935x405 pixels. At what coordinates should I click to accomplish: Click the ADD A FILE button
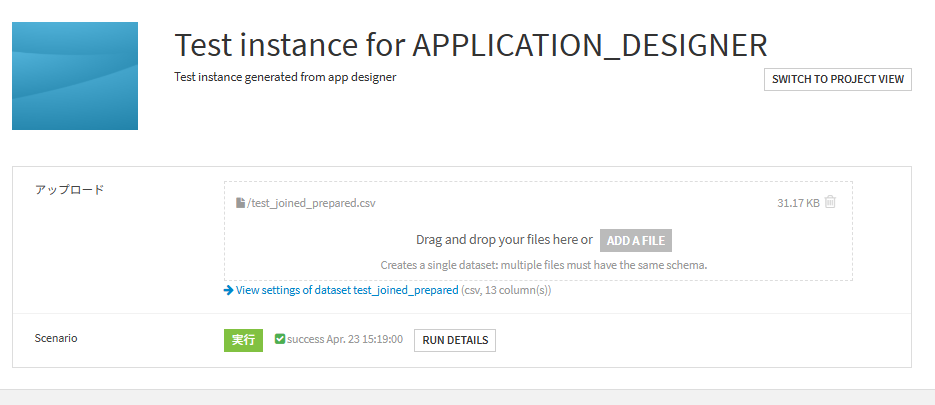[x=636, y=240]
